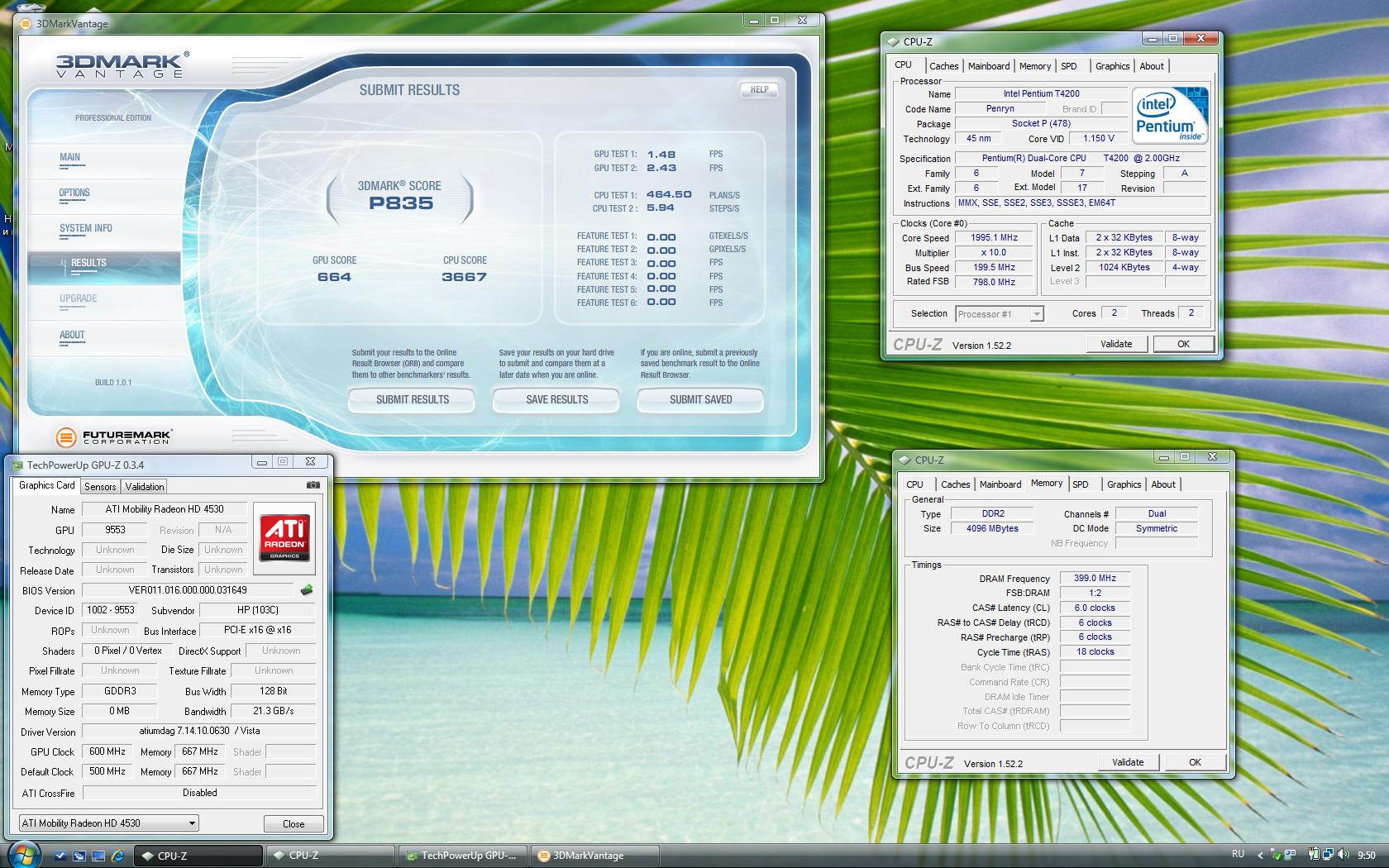Click the BIOS Version field in GPU-Z

pyautogui.click(x=188, y=590)
